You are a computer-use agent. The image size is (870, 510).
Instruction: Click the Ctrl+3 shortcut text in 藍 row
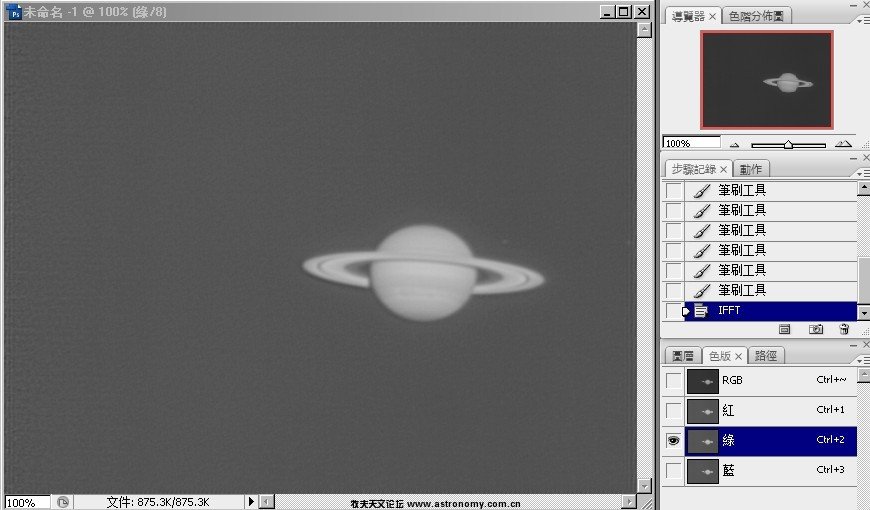click(x=830, y=470)
